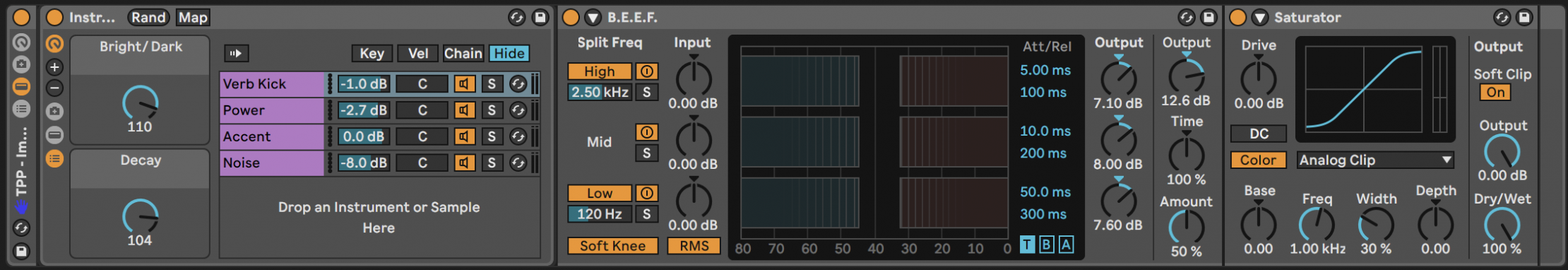Hide Instrument Rack macro controls
The image size is (1568, 270).
(x=54, y=44)
